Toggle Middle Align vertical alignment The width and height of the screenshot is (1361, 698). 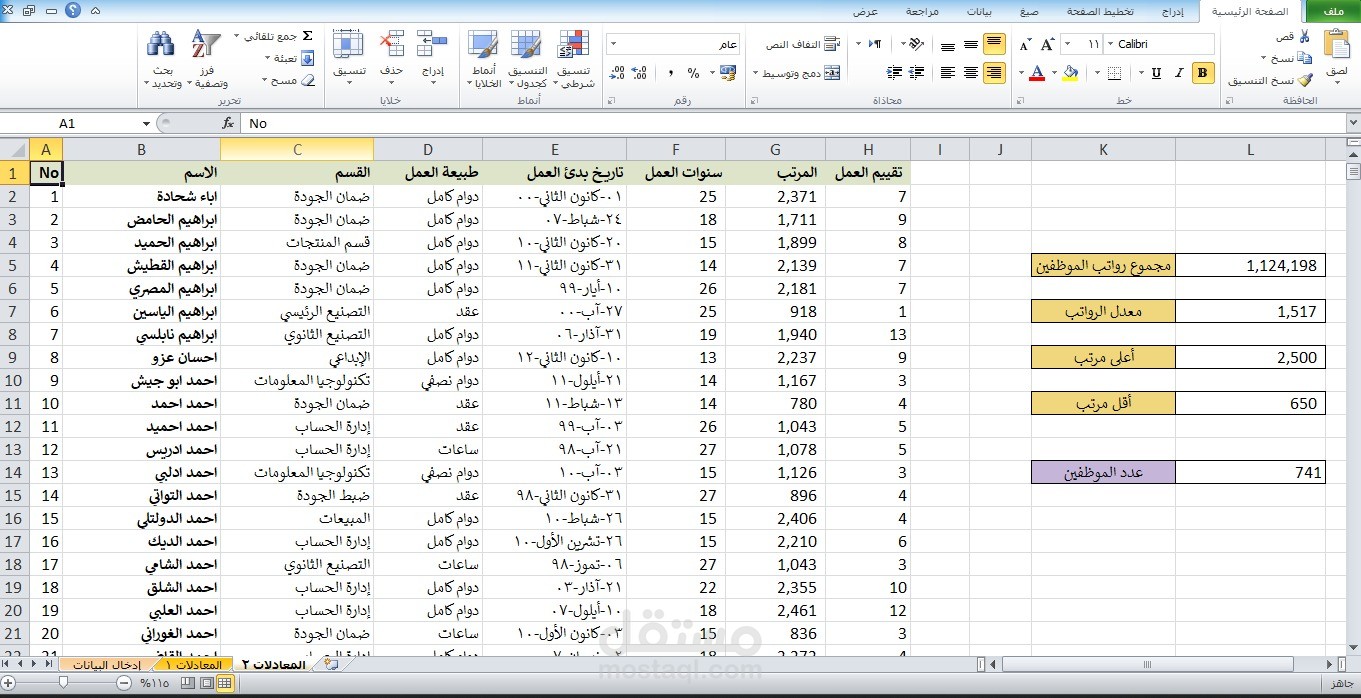point(972,44)
